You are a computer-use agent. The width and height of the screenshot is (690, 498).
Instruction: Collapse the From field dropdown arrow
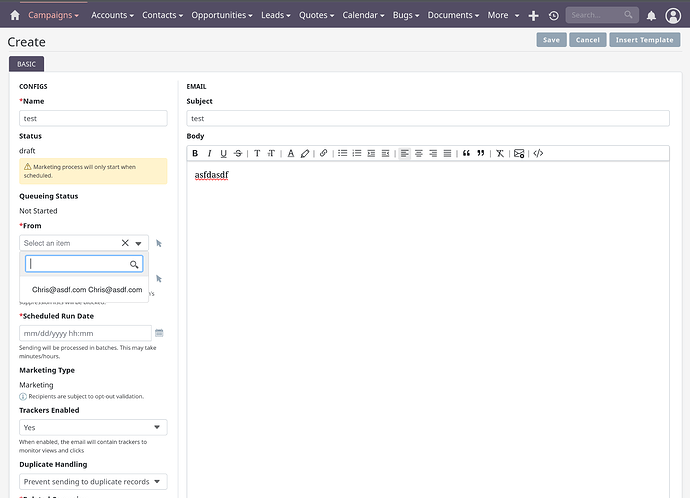pyautogui.click(x=139, y=243)
